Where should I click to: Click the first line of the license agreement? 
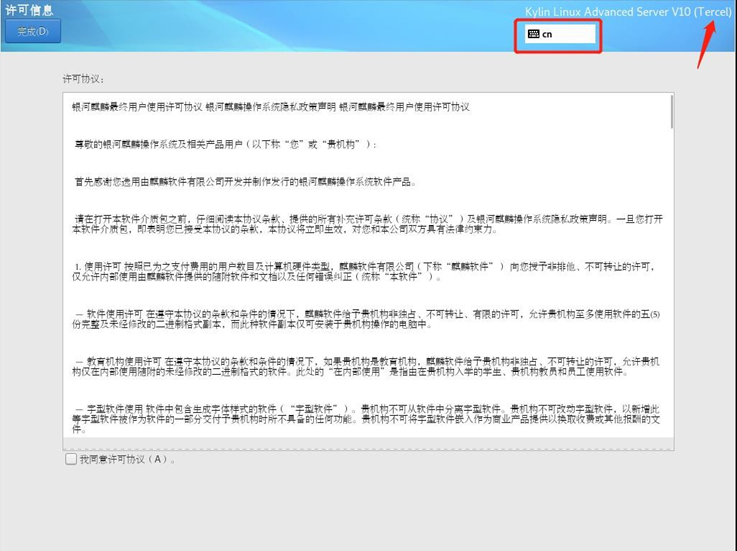[271, 107]
